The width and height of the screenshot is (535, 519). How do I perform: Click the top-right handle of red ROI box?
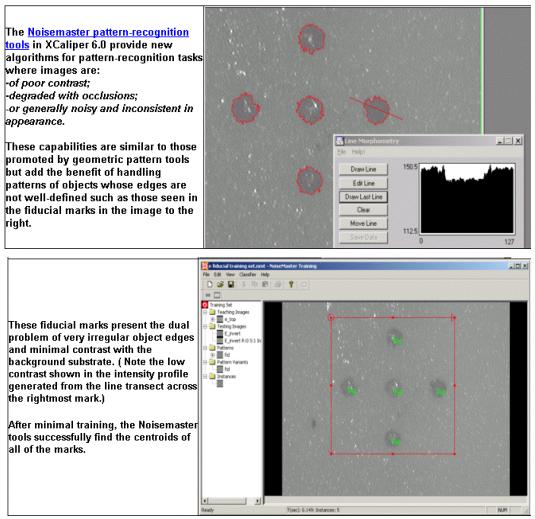454,318
